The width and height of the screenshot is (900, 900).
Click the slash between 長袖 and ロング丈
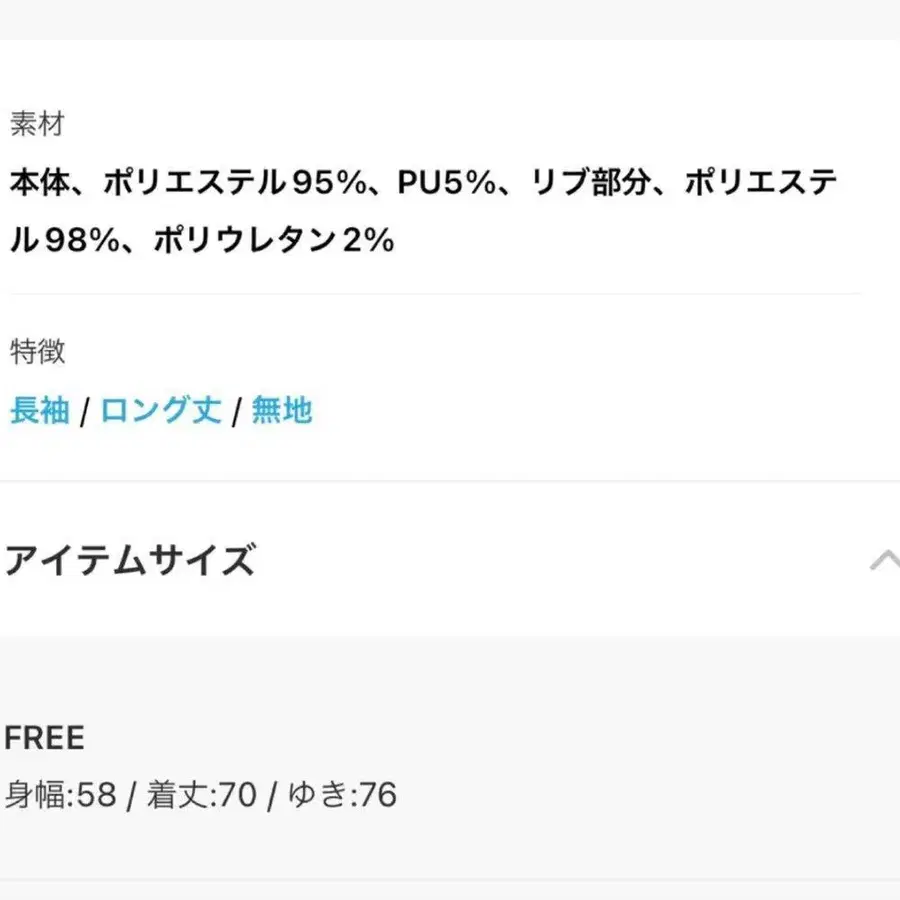(85, 412)
